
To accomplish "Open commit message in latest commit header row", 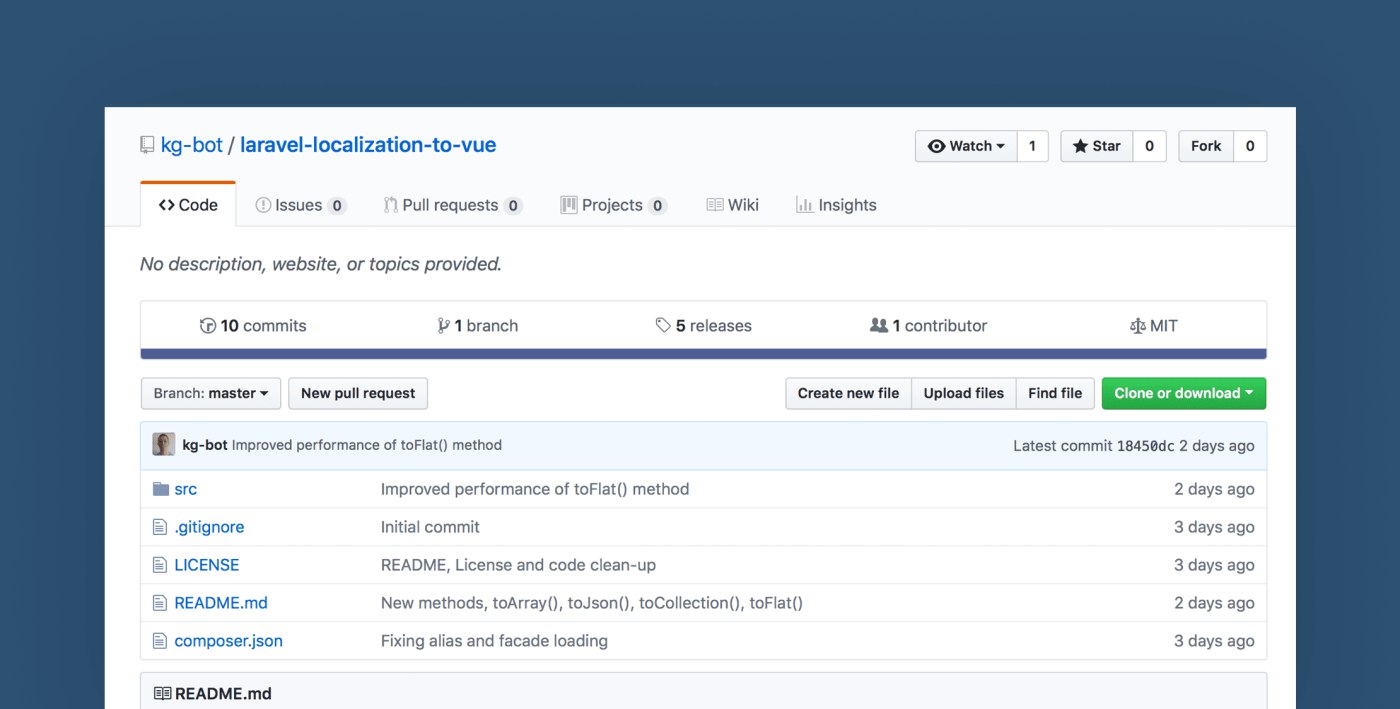I will pyautogui.click(x=367, y=445).
